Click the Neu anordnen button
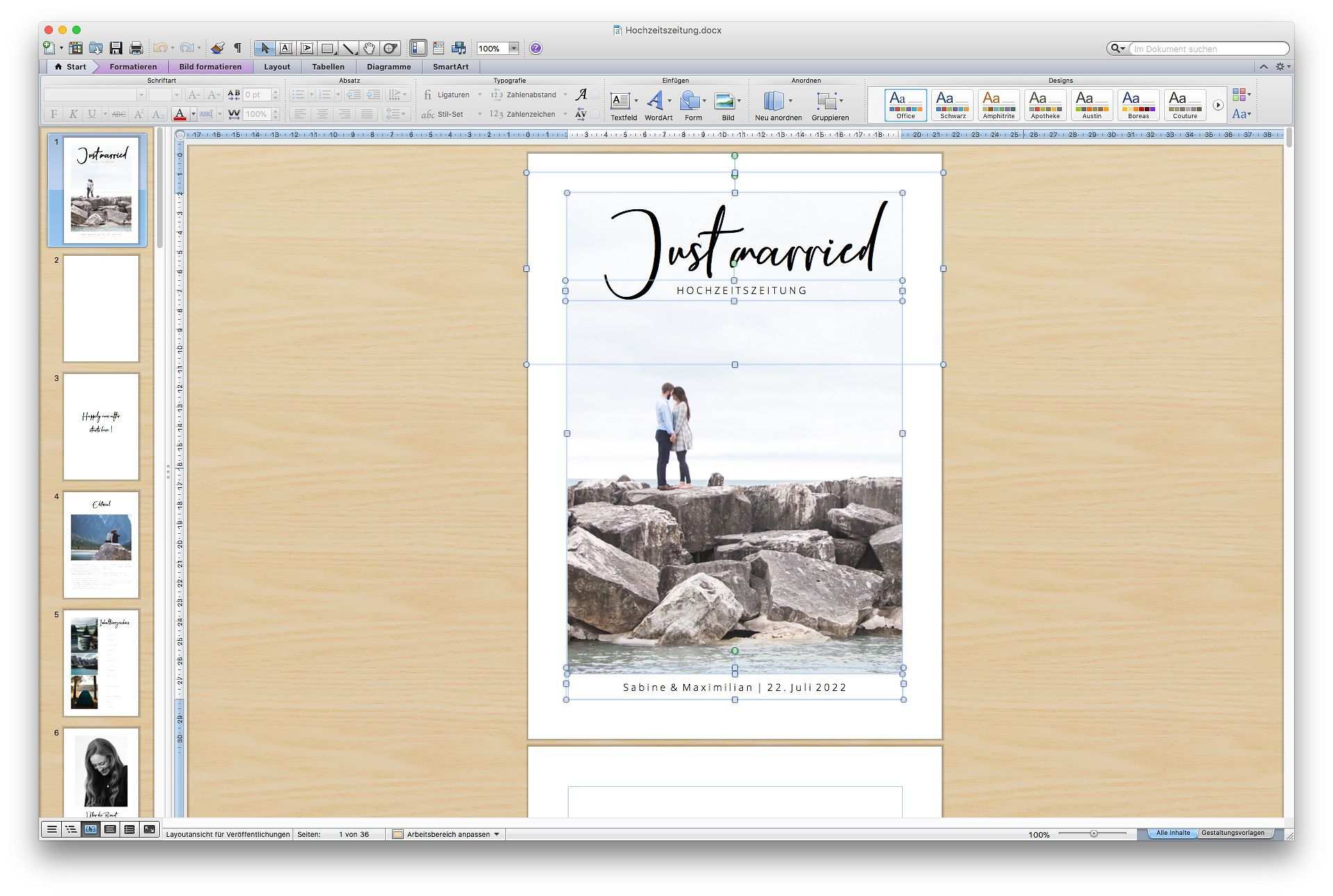The image size is (1333, 896). pyautogui.click(x=774, y=101)
